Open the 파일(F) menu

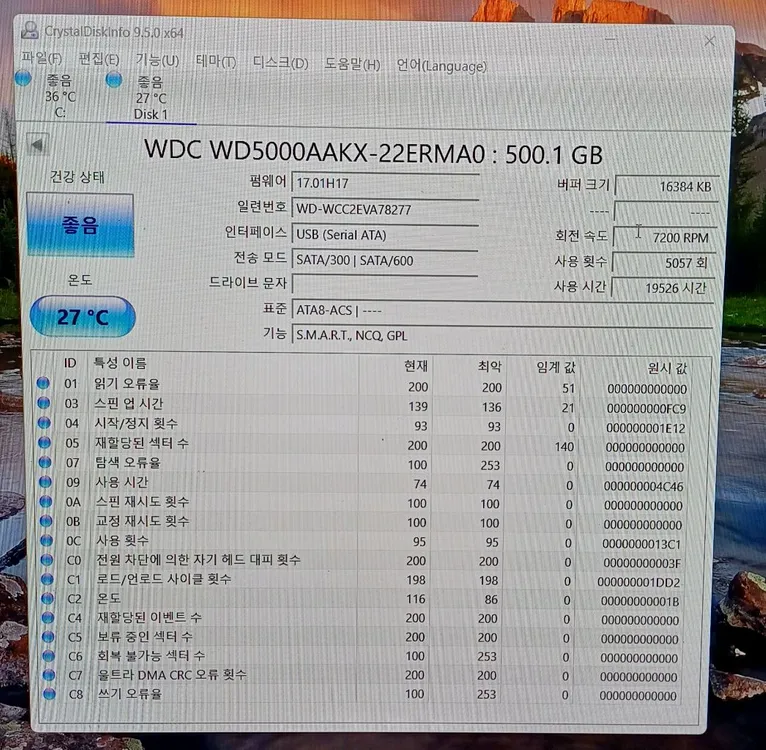tap(42, 59)
